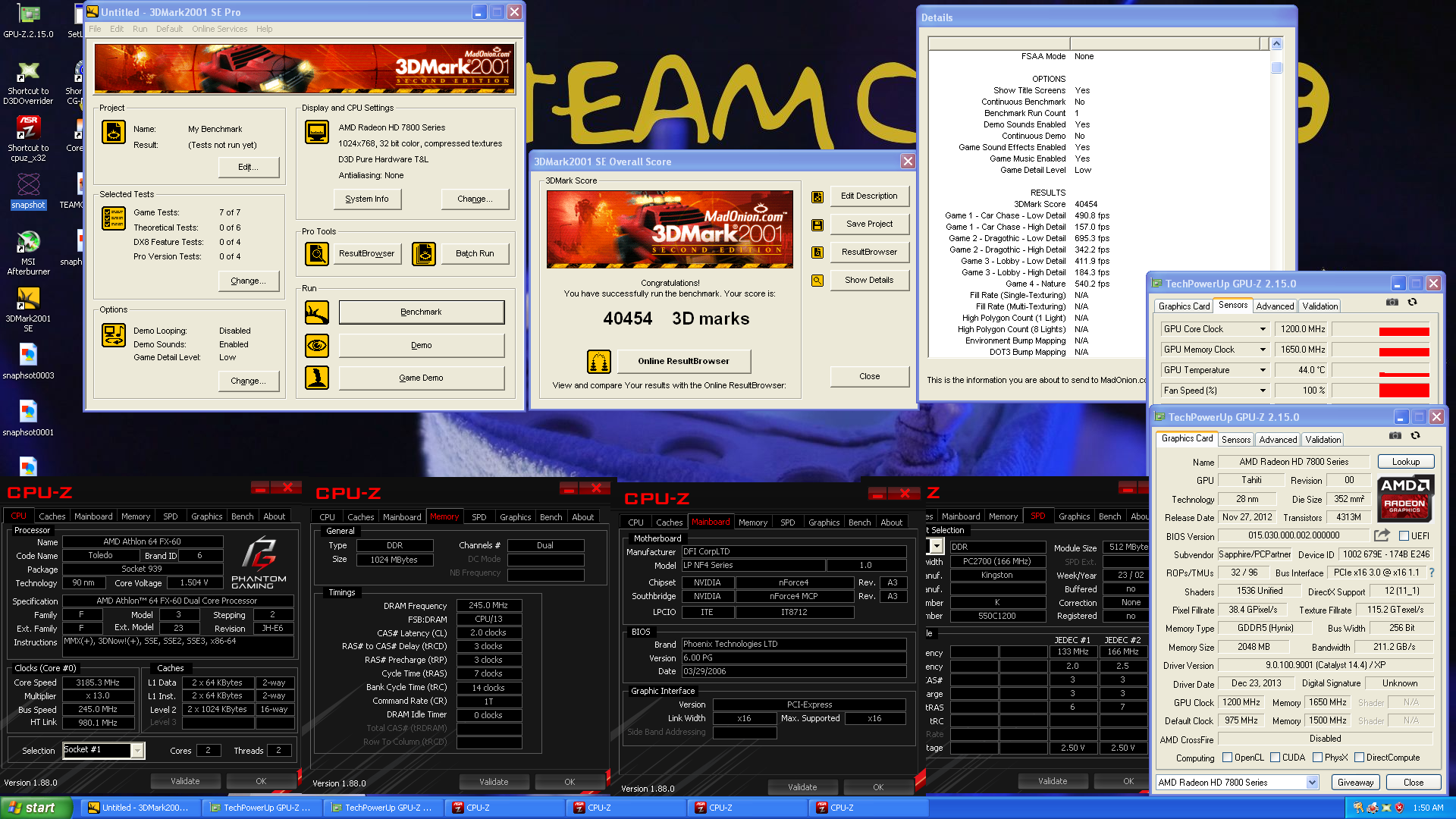Click the GPU Temperature sensor graph
Screen dimensions: 1456x819
click(x=1381, y=370)
